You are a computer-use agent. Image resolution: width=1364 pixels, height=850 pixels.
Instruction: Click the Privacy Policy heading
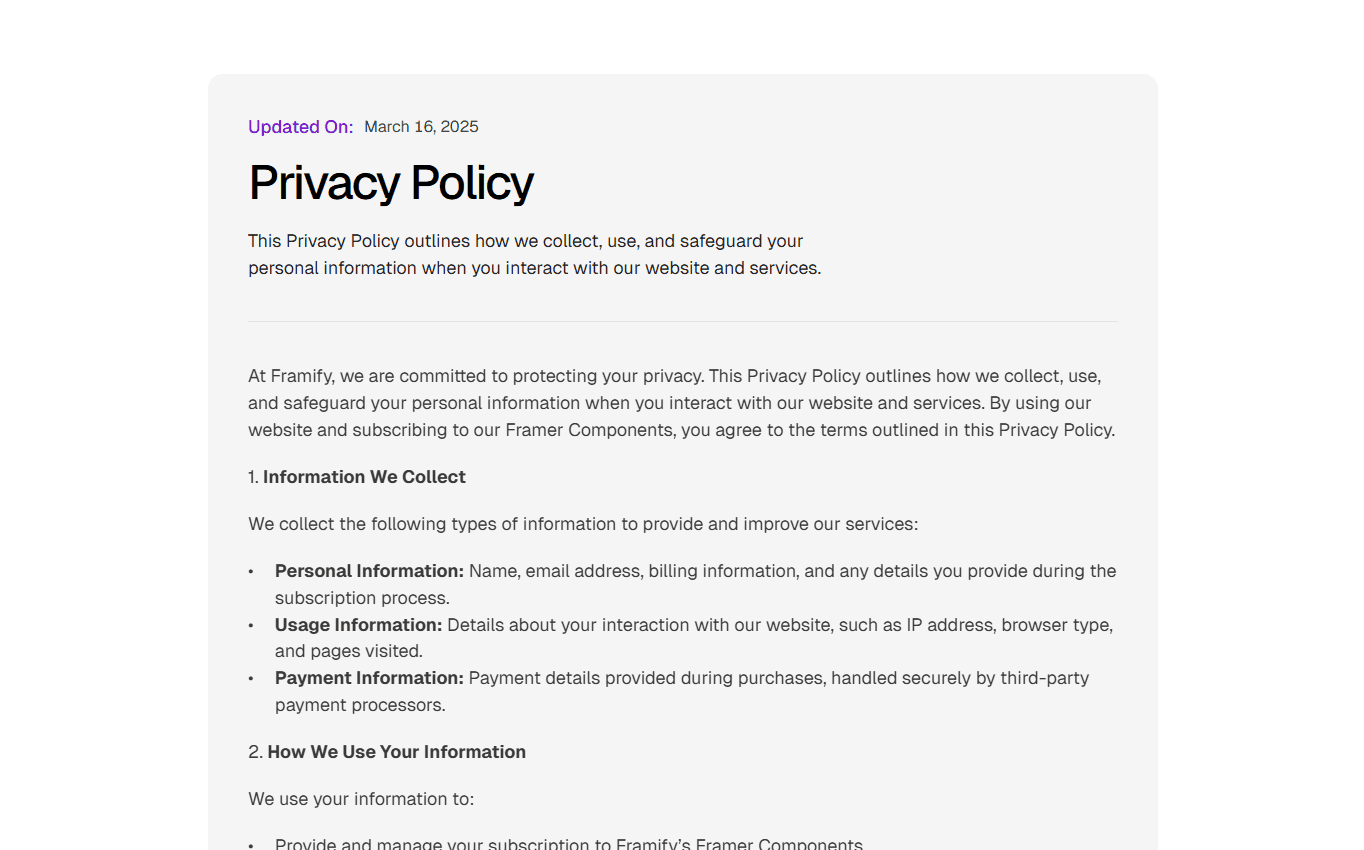391,183
